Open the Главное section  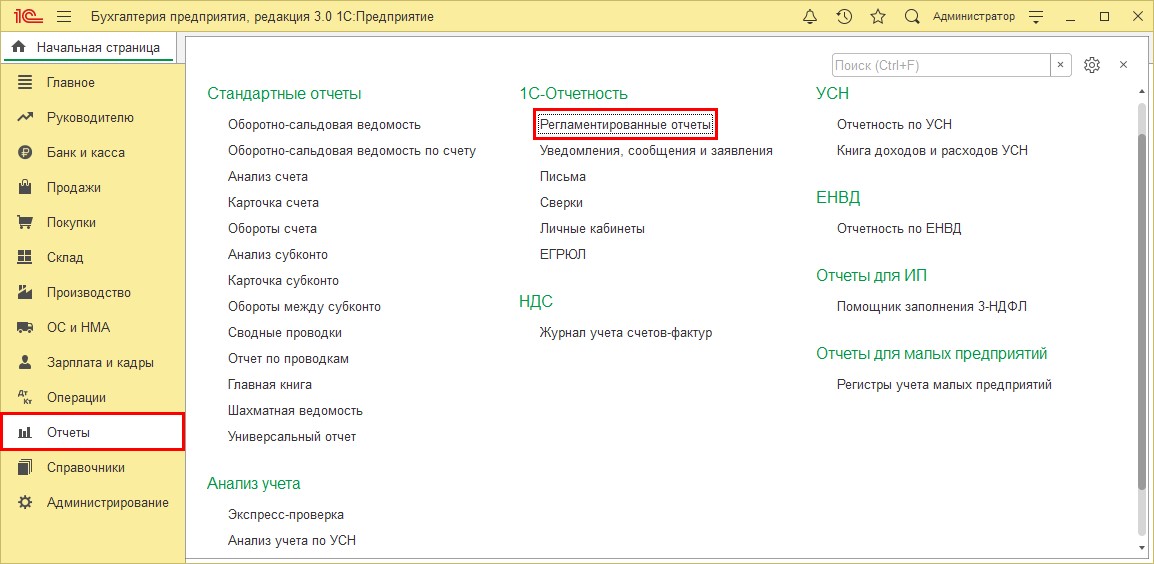(x=93, y=82)
